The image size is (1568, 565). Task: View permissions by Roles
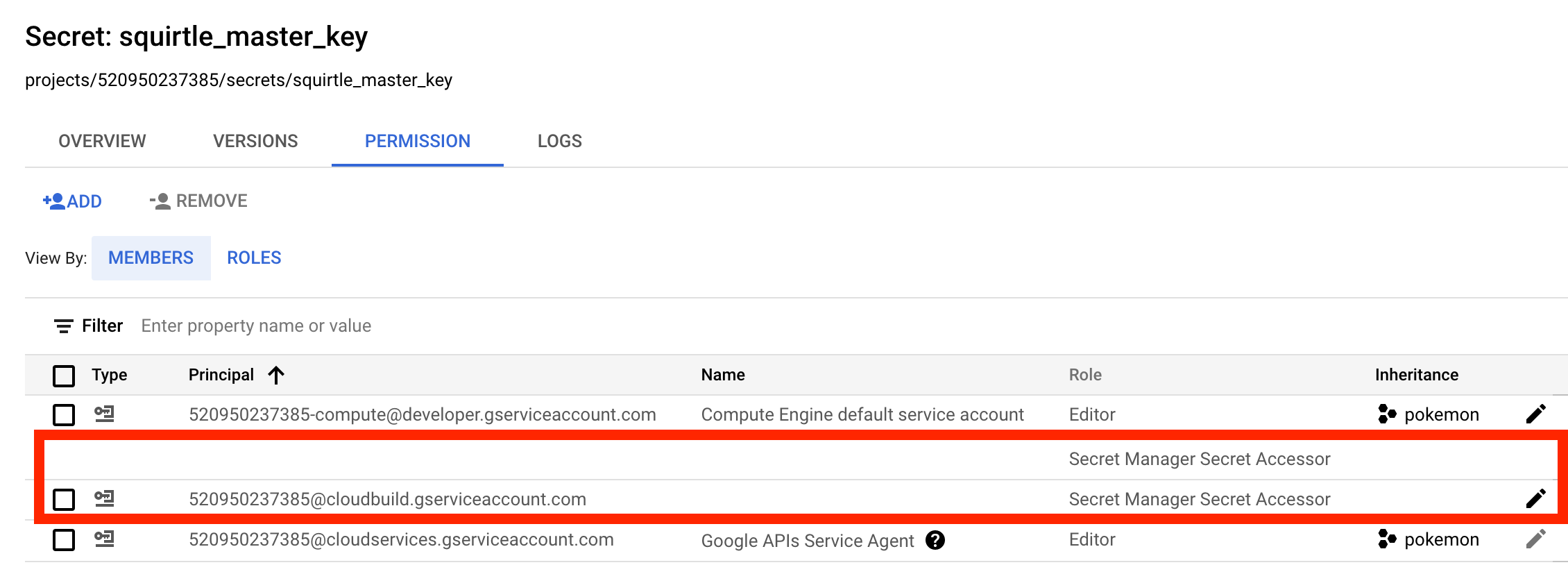click(x=254, y=258)
